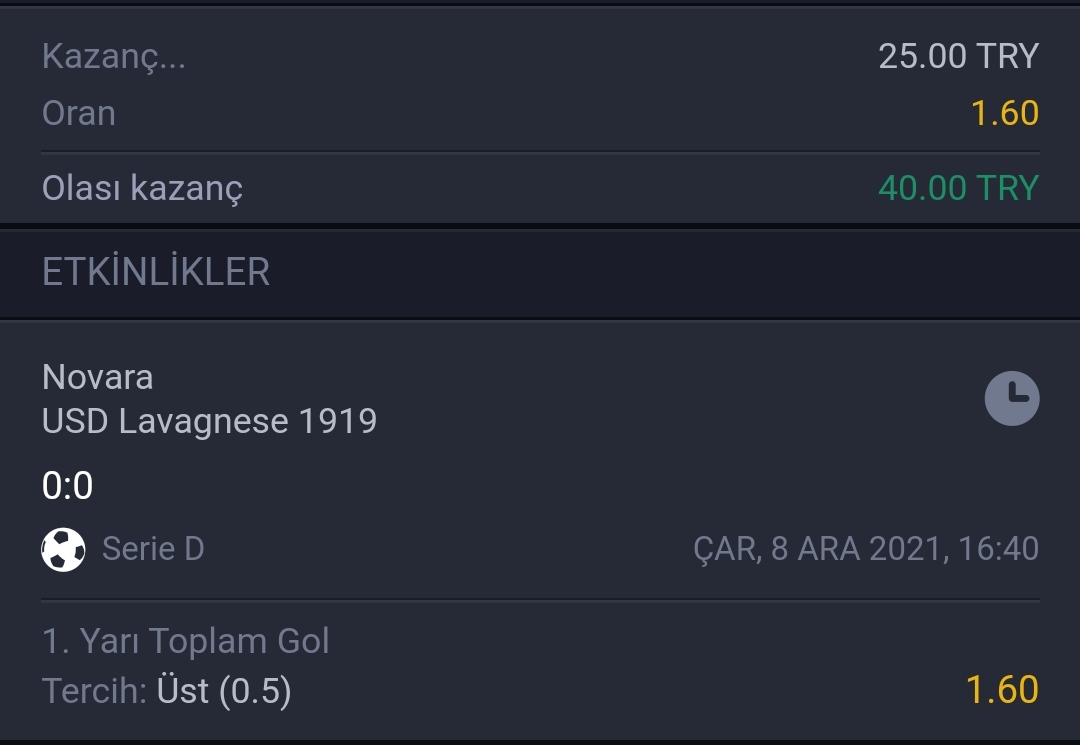Tap the Olası kazanç label
This screenshot has width=1080, height=745.
tap(143, 188)
